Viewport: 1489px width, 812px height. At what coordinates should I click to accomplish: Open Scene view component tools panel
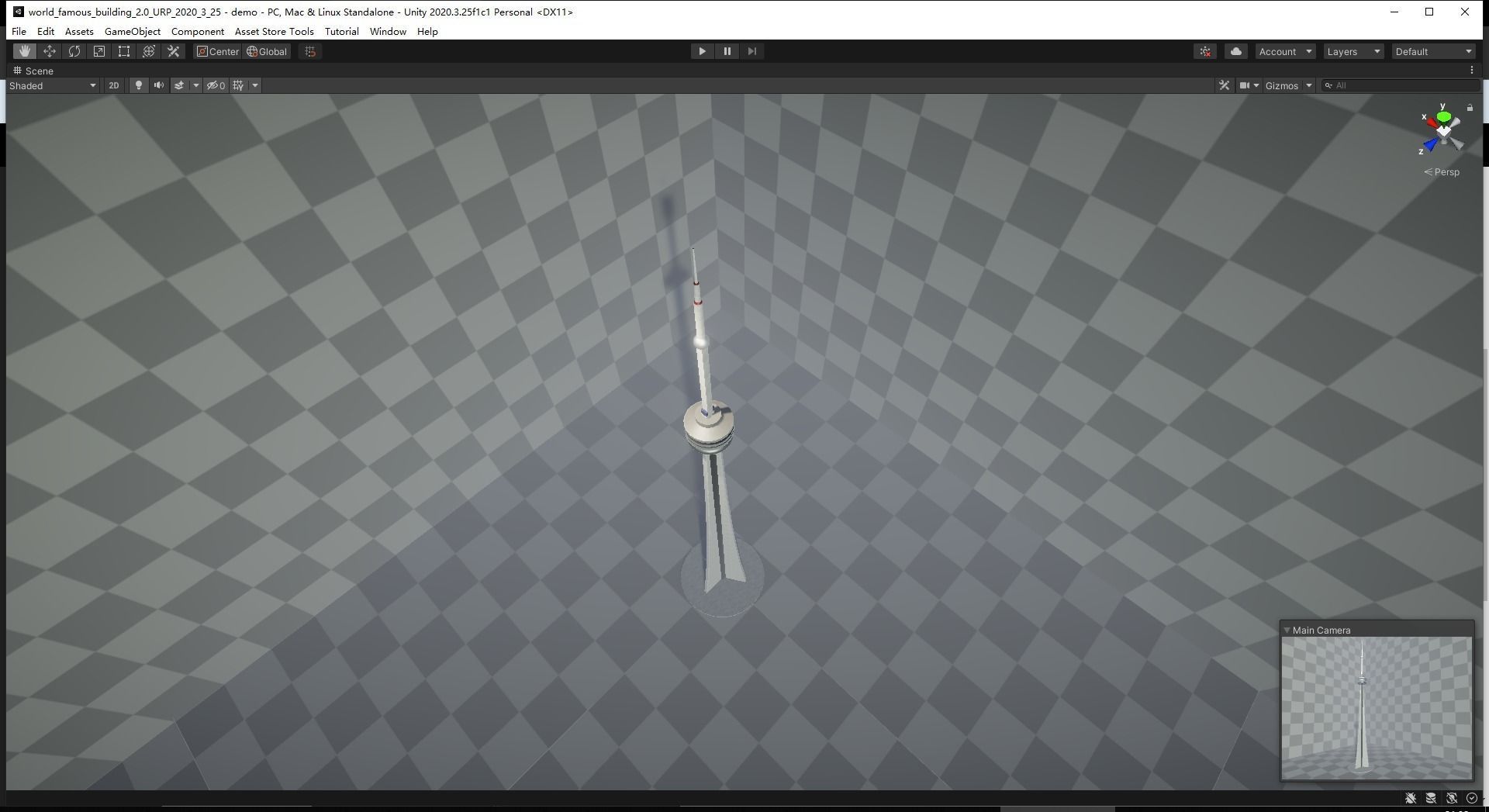point(1224,85)
